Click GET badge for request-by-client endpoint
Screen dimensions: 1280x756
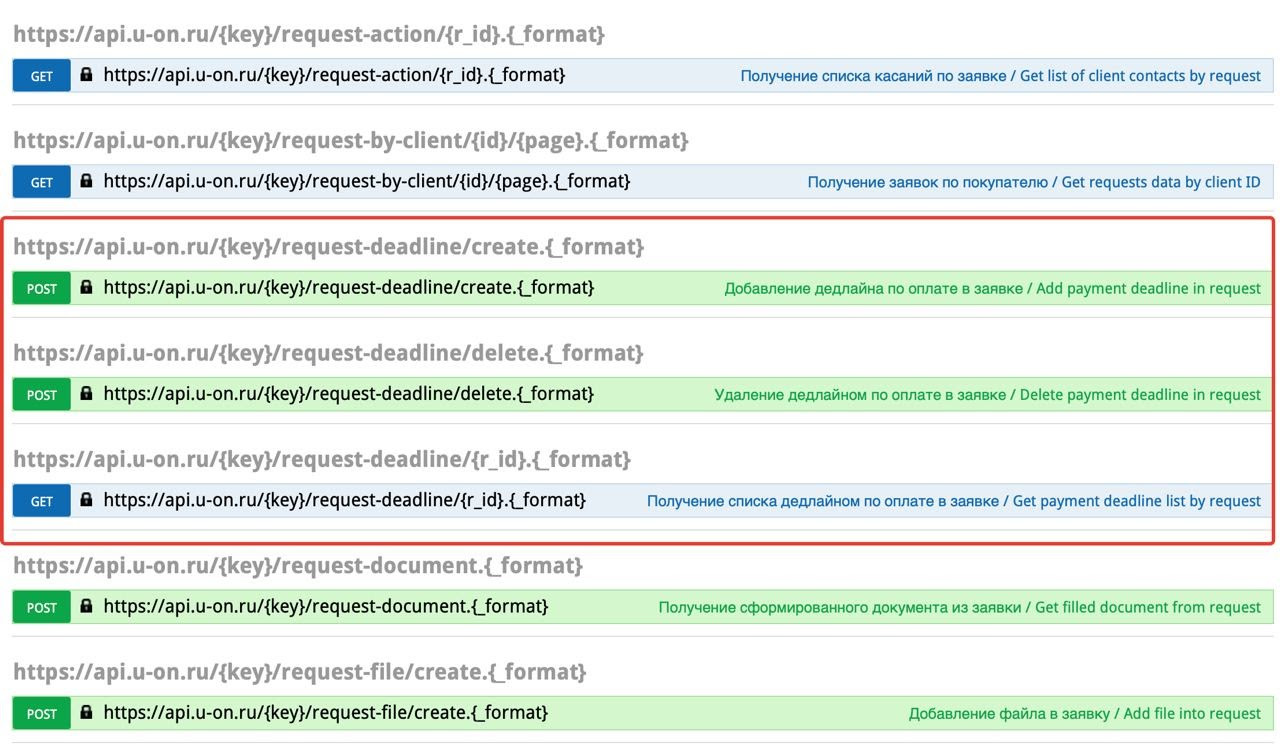(42, 182)
